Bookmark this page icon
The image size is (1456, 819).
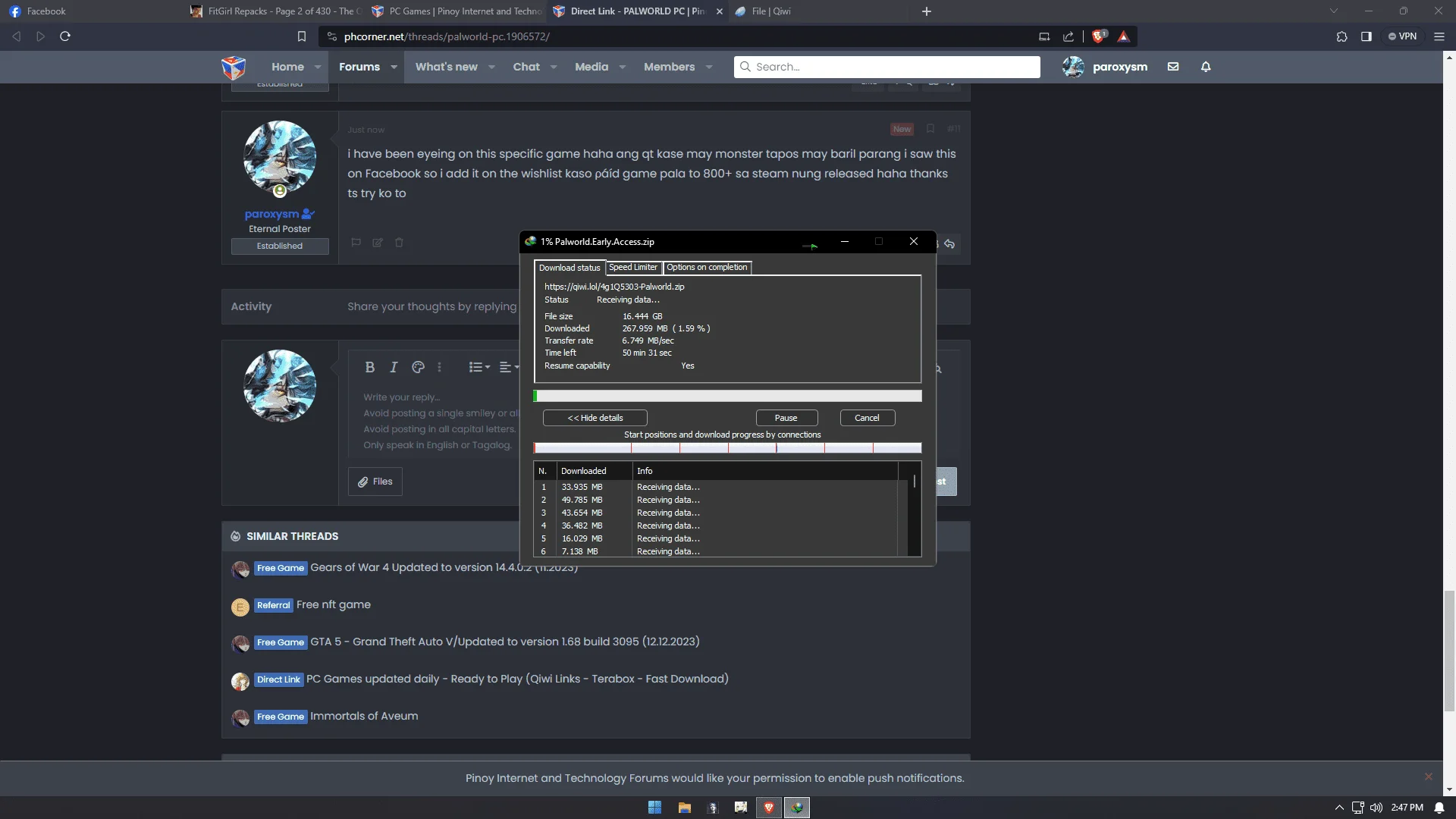click(302, 36)
